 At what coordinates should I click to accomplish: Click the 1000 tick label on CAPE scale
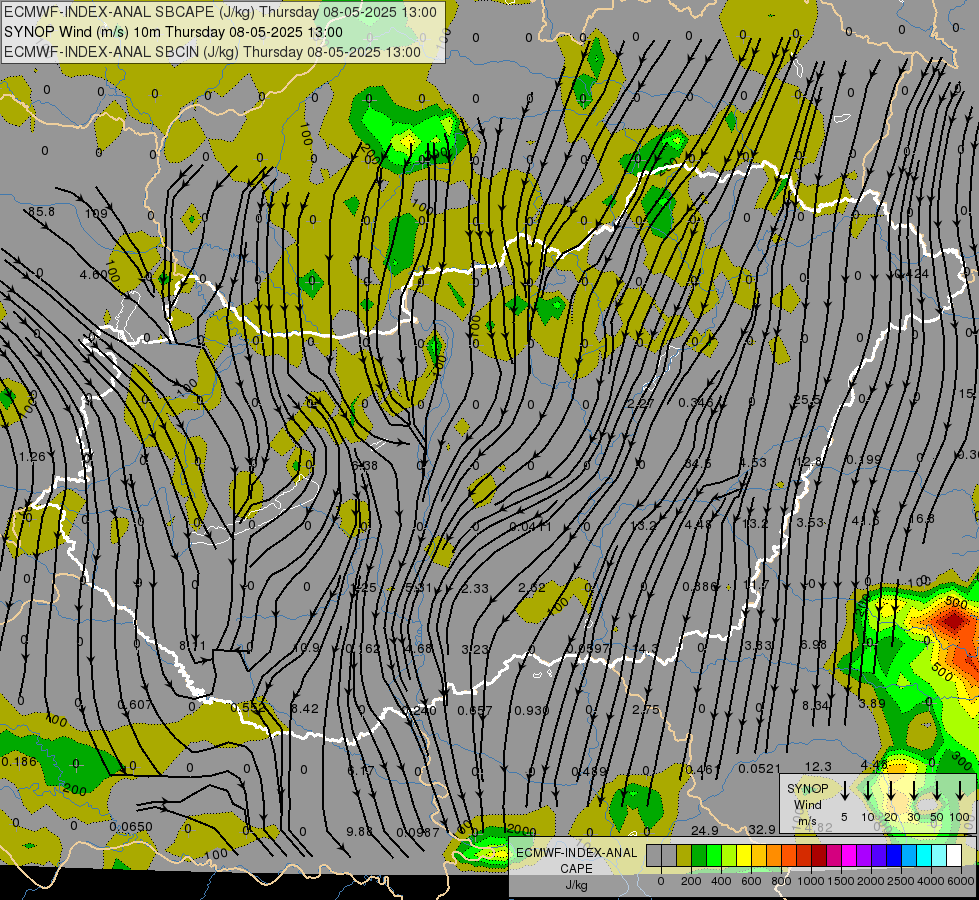click(811, 881)
